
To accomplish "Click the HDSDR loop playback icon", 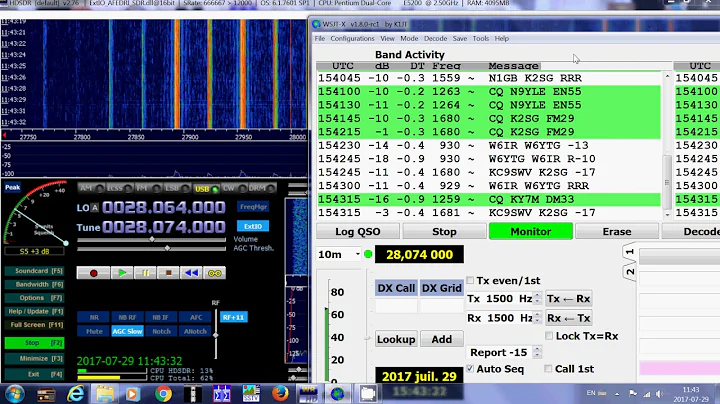I will click(214, 273).
